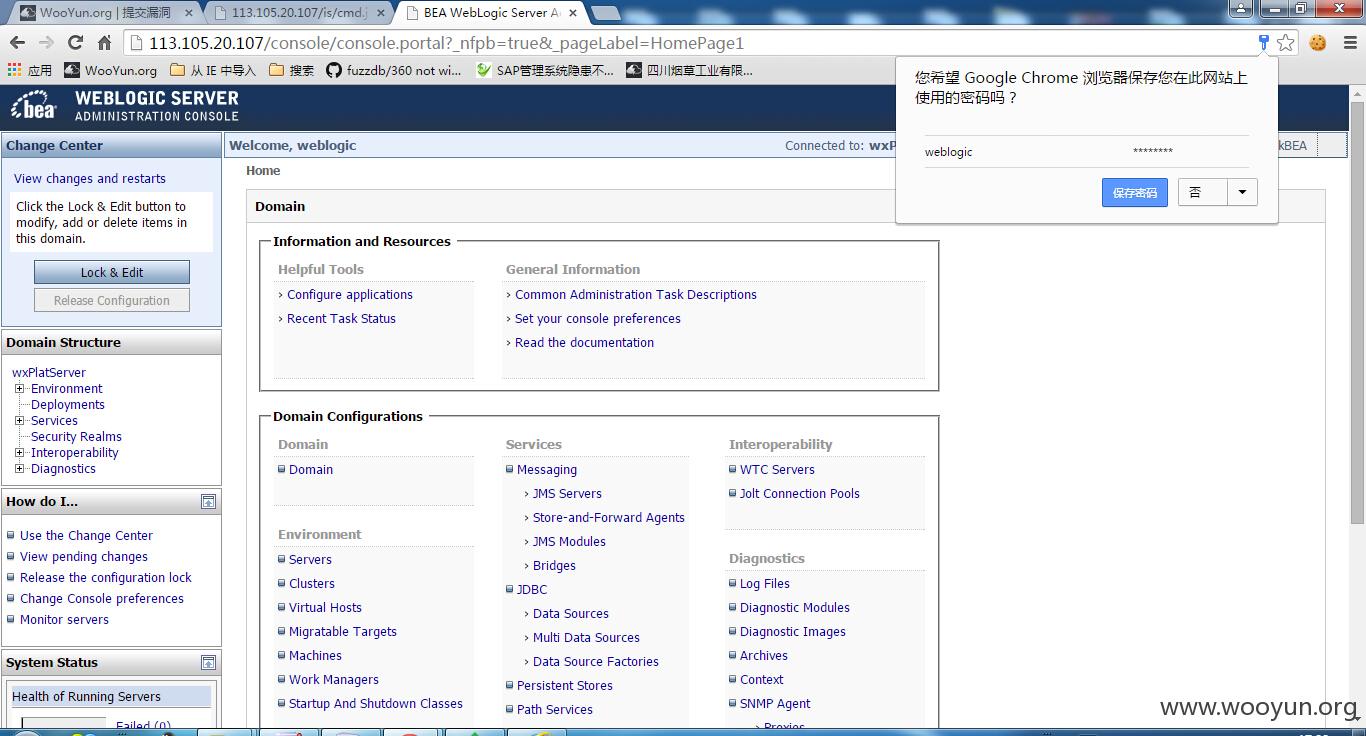The image size is (1366, 736).
Task: Open the dropdown arrow next to the 否 button
Action: pos(1242,193)
